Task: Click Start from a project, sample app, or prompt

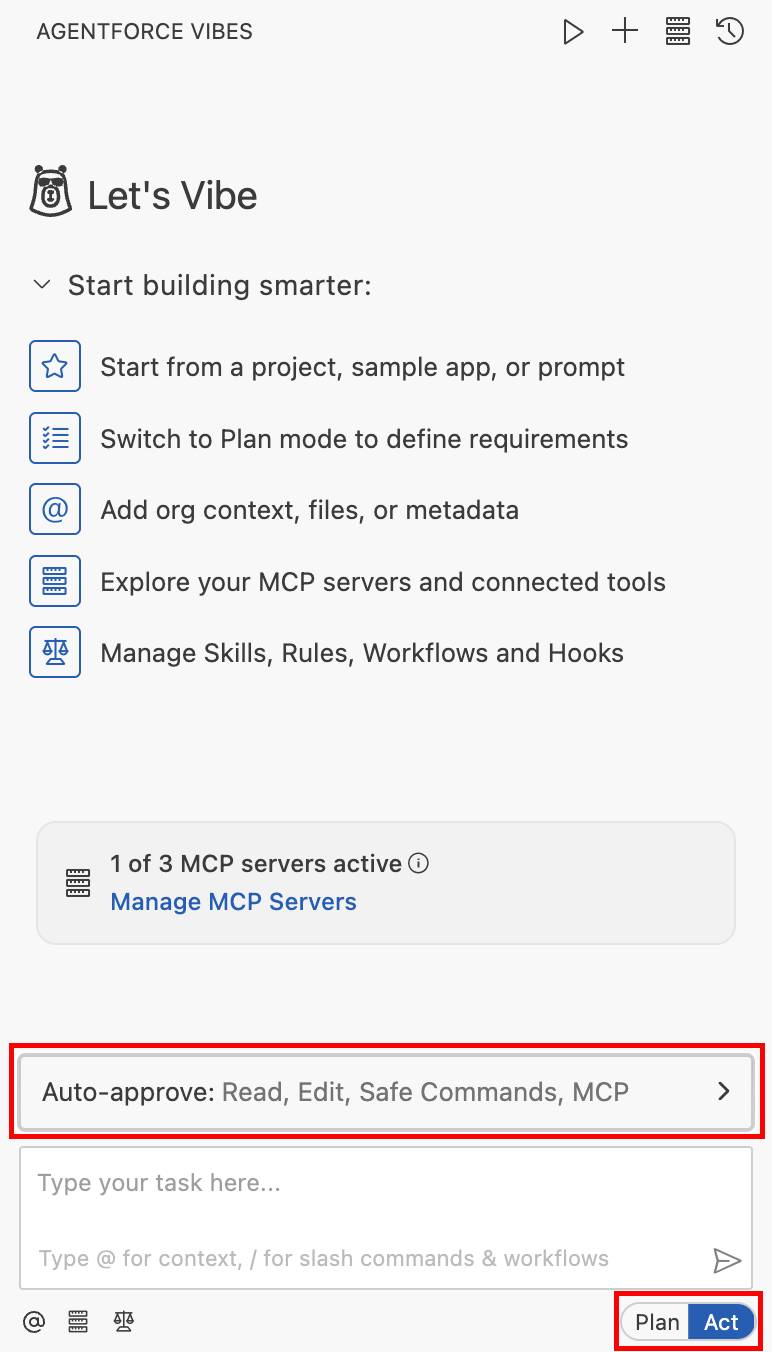Action: pyautogui.click(x=362, y=367)
